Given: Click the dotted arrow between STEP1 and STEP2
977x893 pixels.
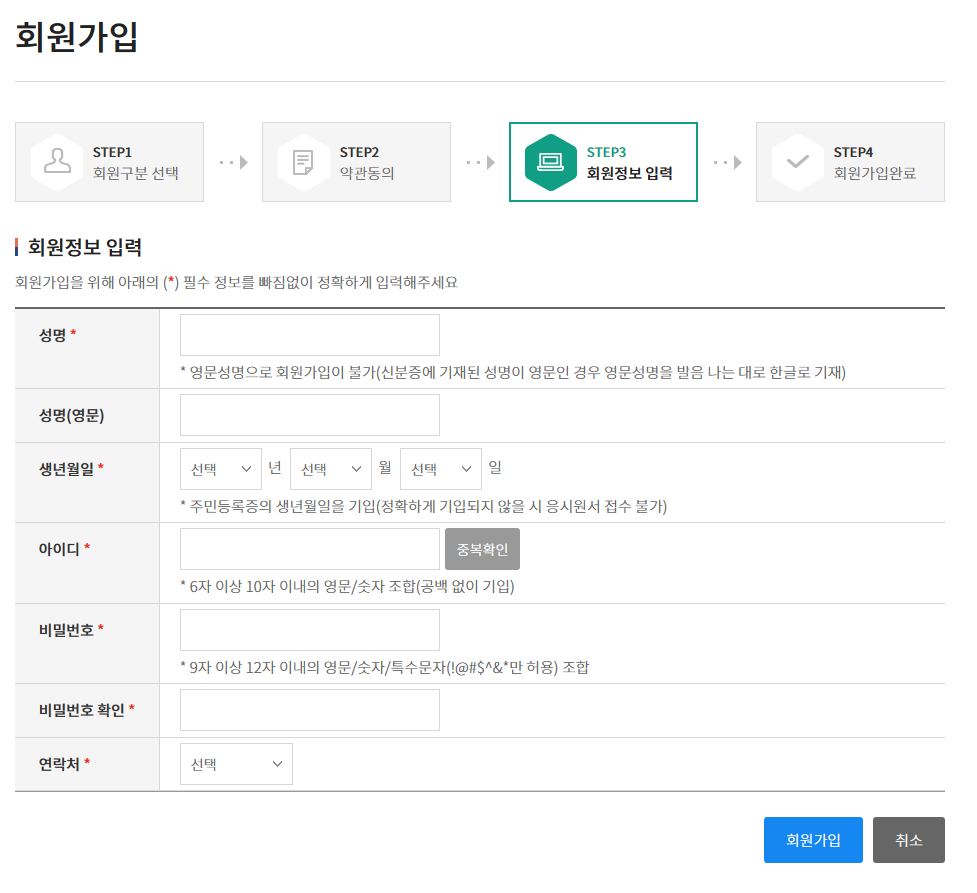Looking at the screenshot, I should click(x=232, y=162).
